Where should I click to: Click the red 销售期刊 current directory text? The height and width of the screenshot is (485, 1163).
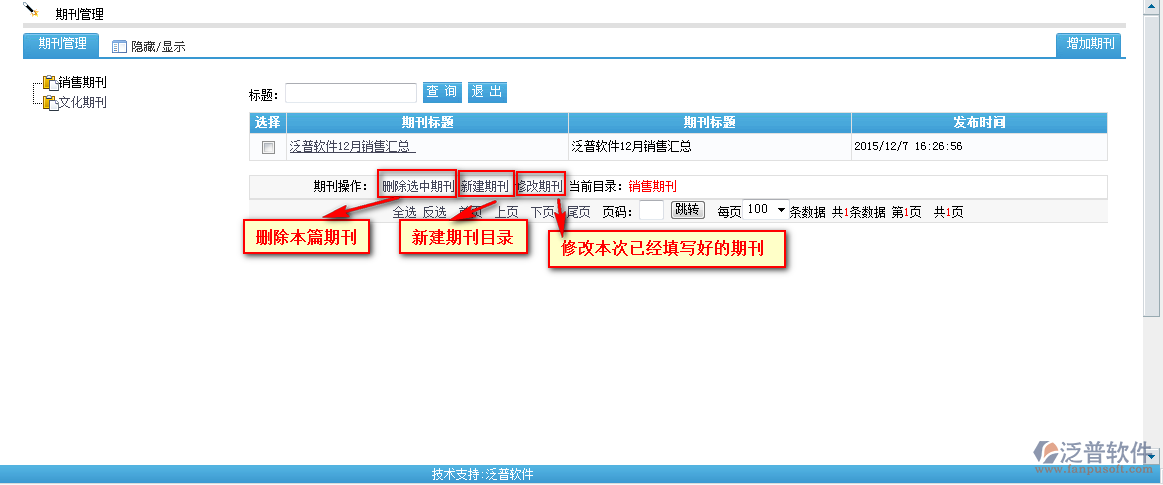tap(653, 186)
